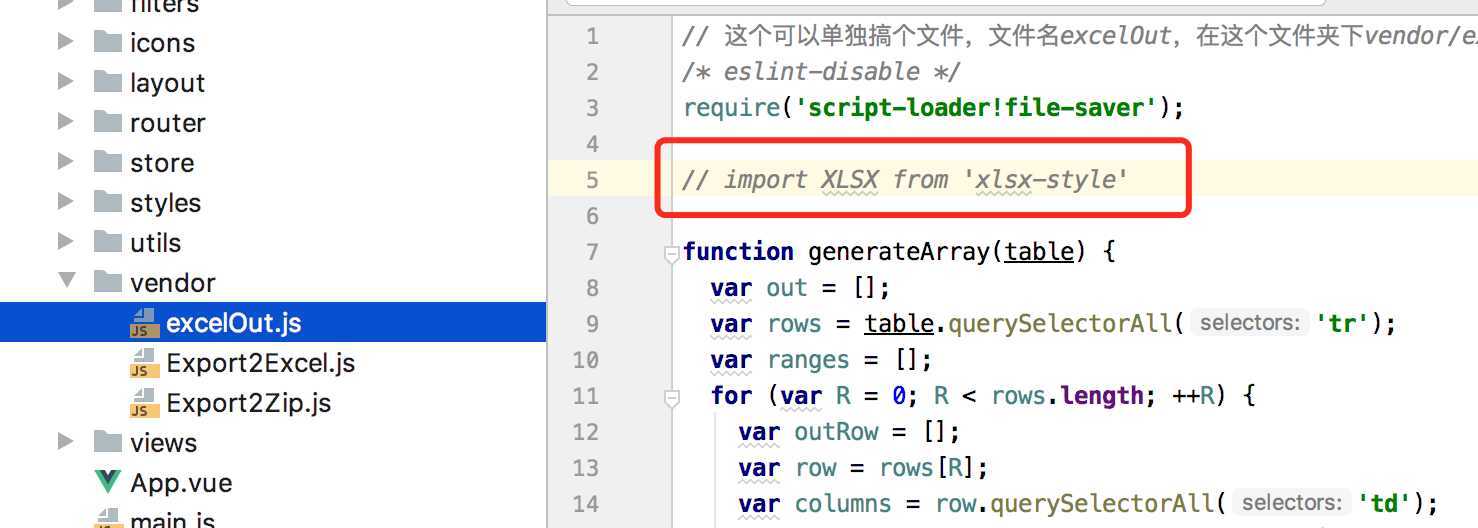Click the 'tr' string on line 9
1478x528 pixels.
tap(1342, 323)
